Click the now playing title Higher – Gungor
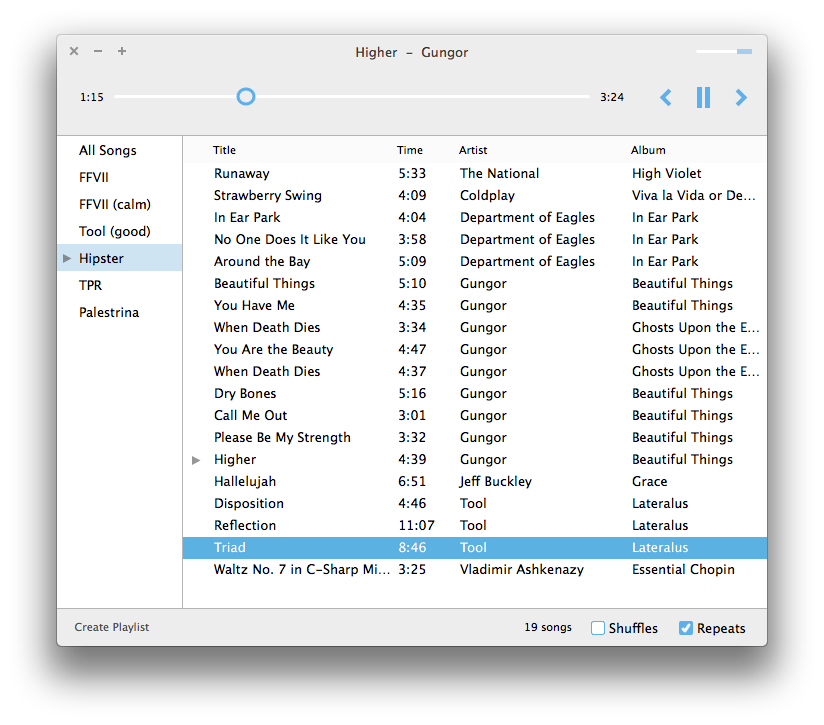Viewport: 824px width, 725px height. [411, 53]
